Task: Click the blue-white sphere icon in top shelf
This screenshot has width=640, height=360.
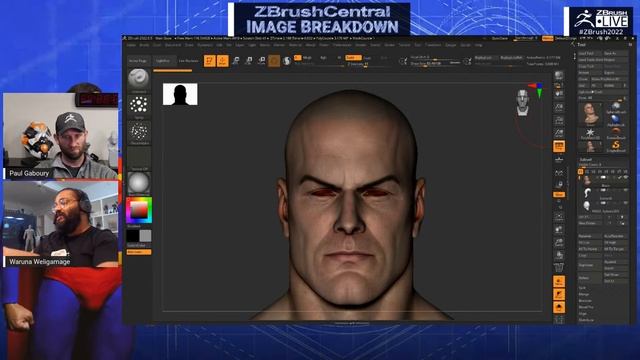Action: tap(287, 61)
